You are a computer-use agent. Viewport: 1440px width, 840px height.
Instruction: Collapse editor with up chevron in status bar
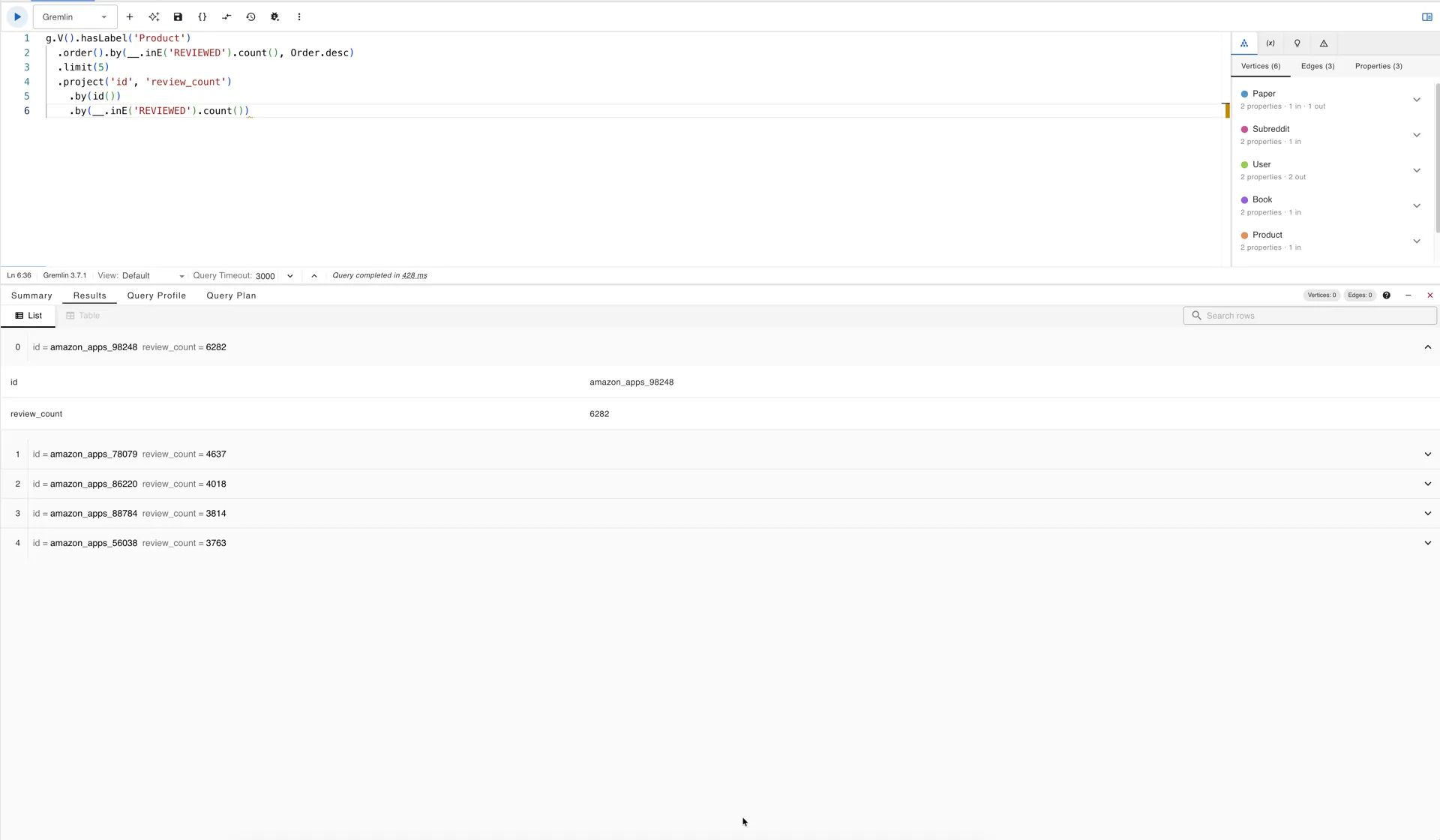tap(314, 276)
